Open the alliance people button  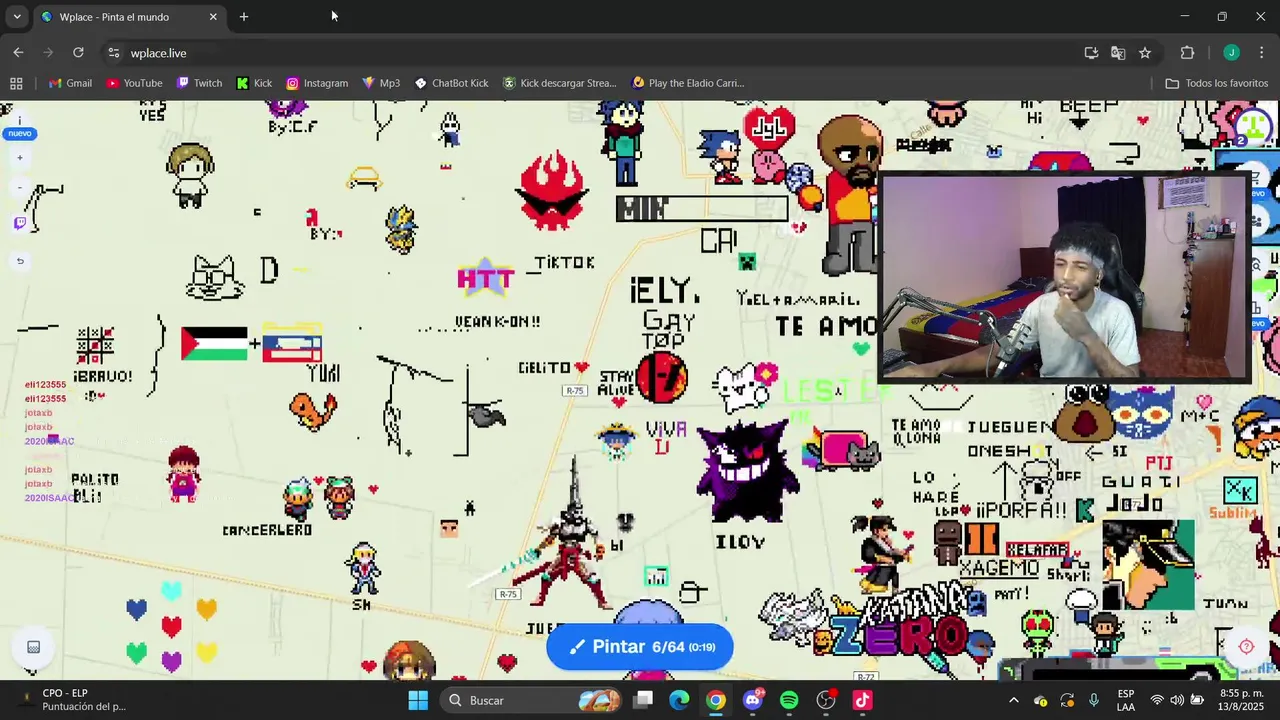tap(1258, 222)
